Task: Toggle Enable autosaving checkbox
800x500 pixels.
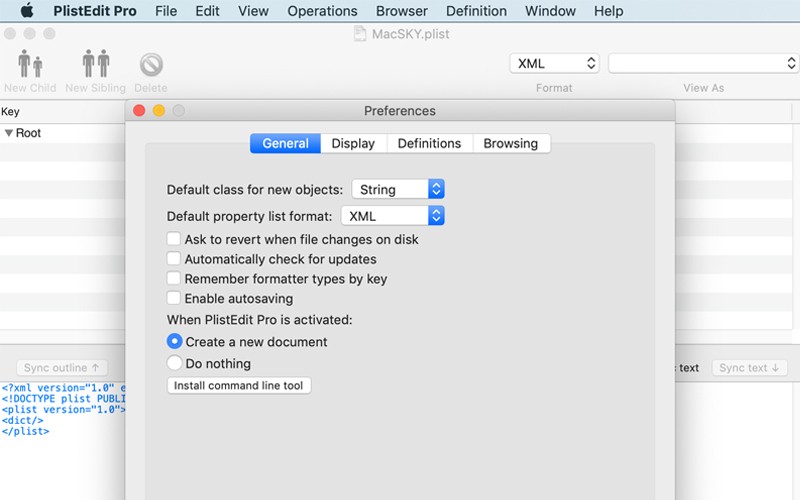Action: tap(173, 298)
